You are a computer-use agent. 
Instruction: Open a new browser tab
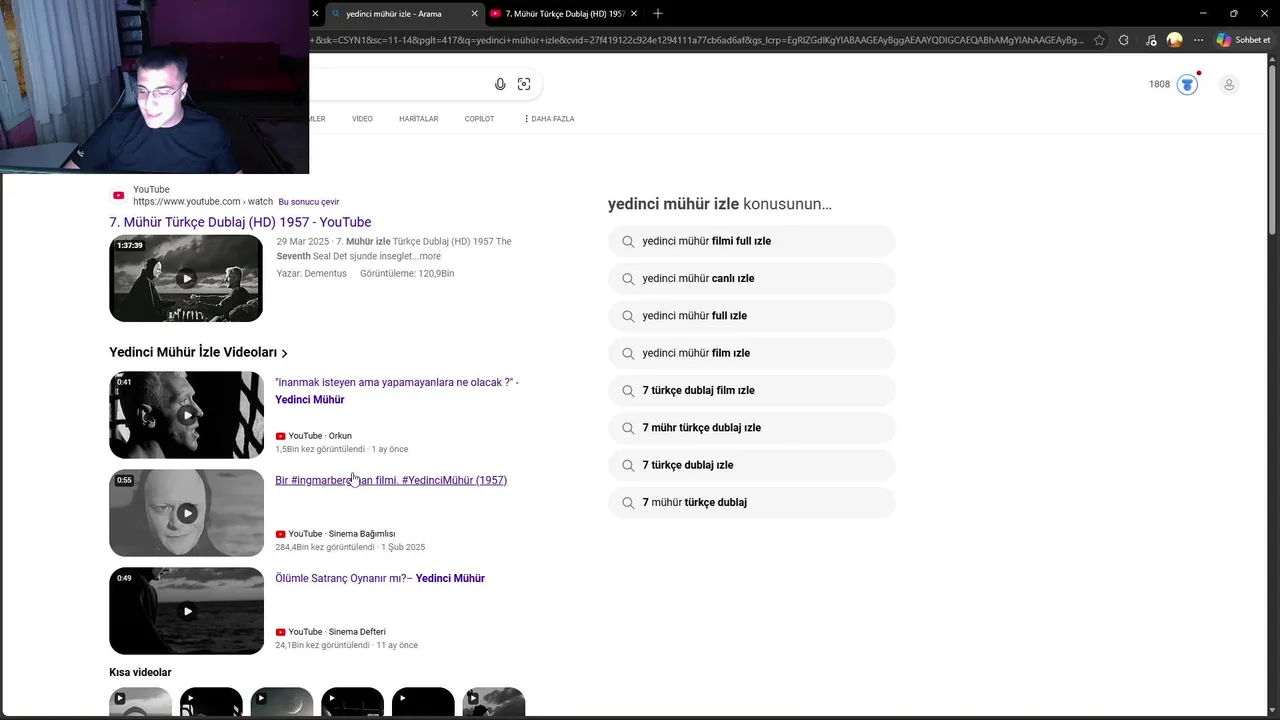(x=658, y=14)
